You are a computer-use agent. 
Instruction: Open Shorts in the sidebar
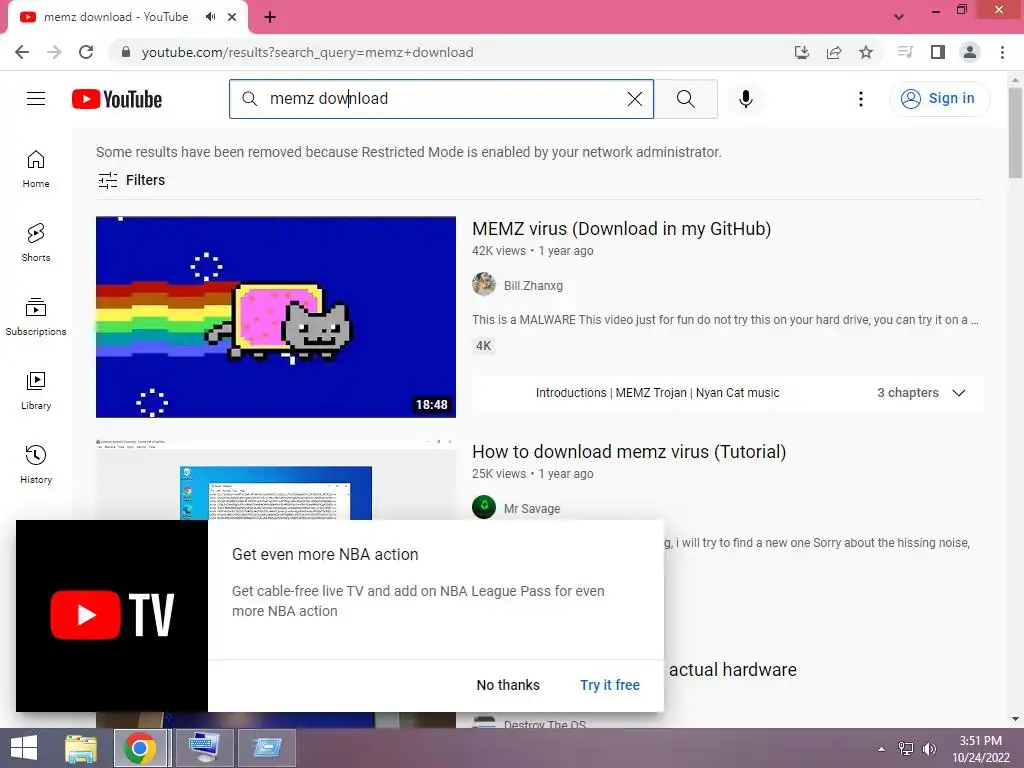[x=36, y=242]
